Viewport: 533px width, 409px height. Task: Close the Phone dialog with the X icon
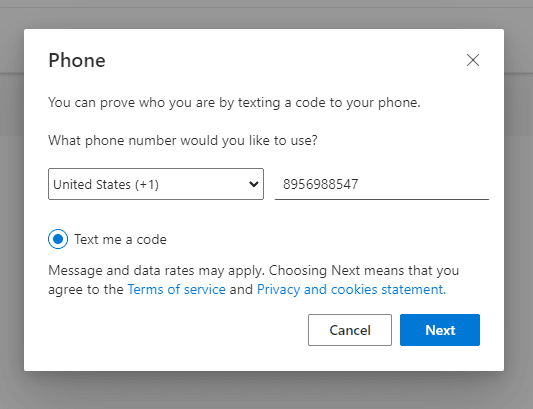click(472, 60)
